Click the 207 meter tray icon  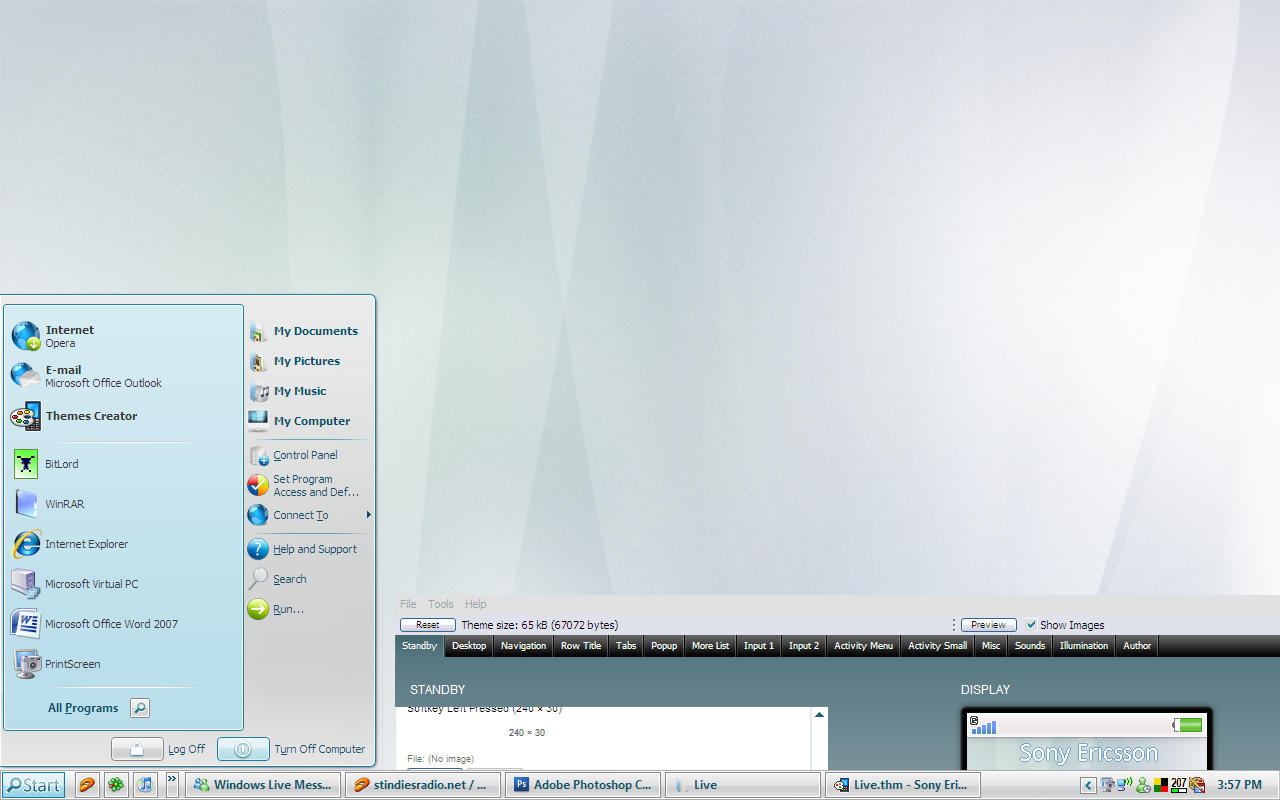tap(1178, 785)
